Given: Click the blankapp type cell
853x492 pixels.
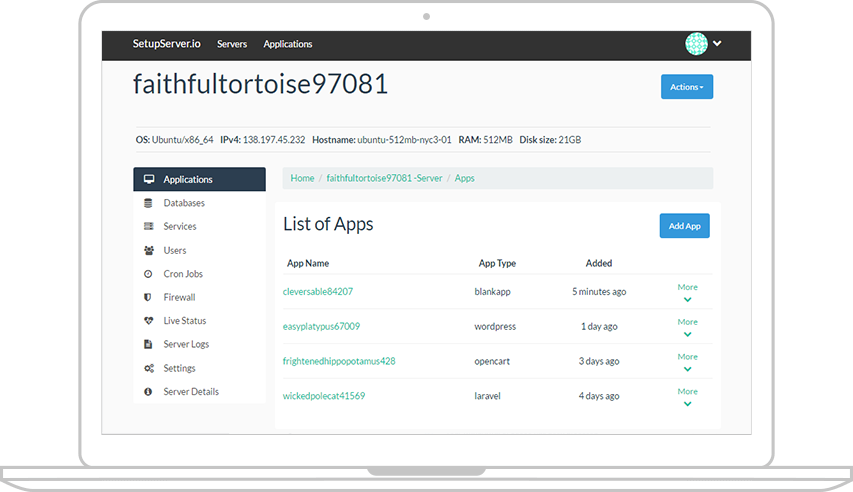Looking at the screenshot, I should pyautogui.click(x=492, y=292).
